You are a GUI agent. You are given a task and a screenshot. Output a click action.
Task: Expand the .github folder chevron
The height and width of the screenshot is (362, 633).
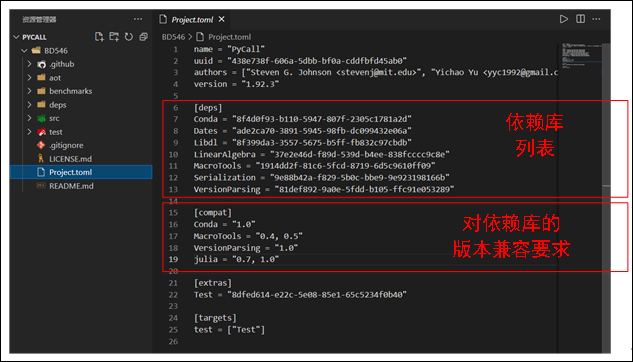29,64
